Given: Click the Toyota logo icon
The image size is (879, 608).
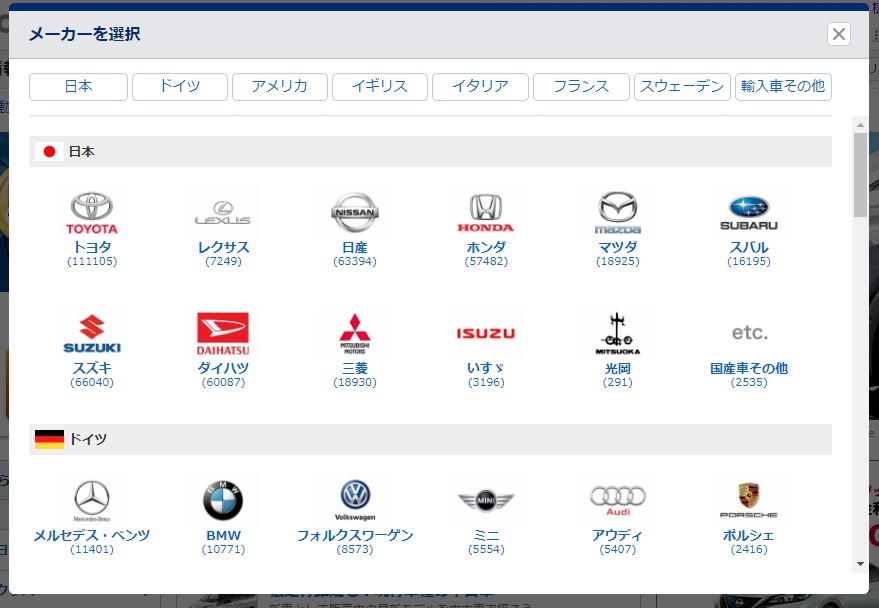Looking at the screenshot, I should (92, 213).
